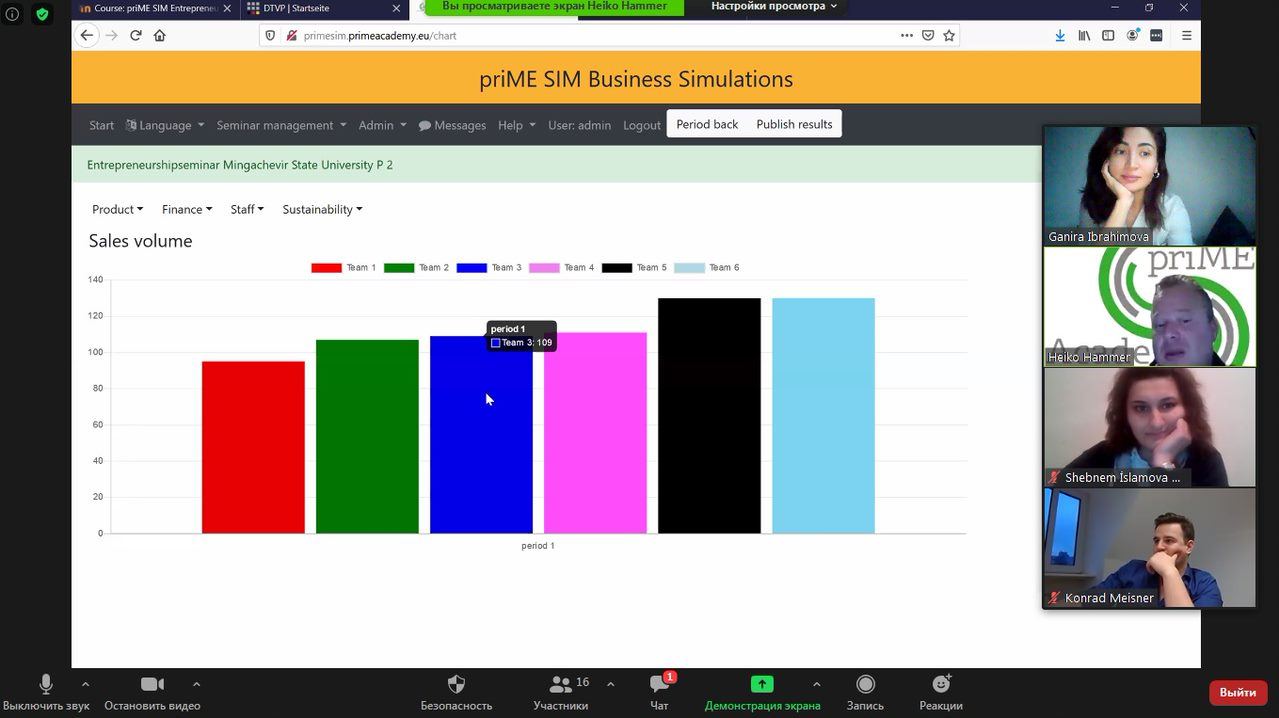Click the blue Team 3 legend swatch
Viewport: 1279px width, 718px height.
pyautogui.click(x=471, y=268)
